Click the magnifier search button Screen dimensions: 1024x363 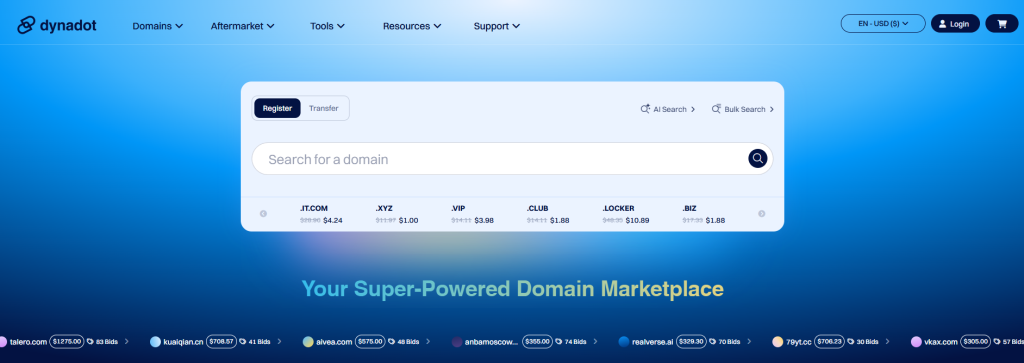[757, 159]
